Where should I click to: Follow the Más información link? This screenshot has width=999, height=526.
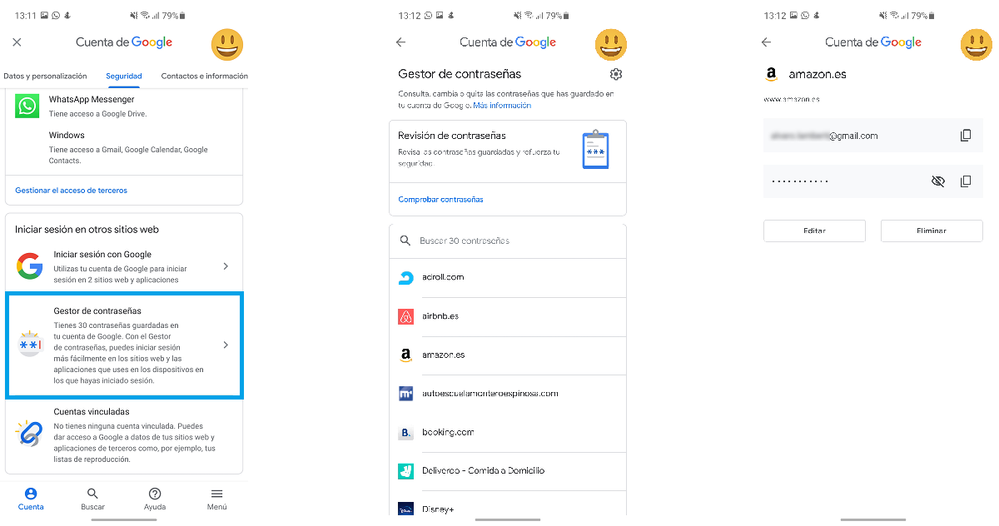[x=502, y=106]
